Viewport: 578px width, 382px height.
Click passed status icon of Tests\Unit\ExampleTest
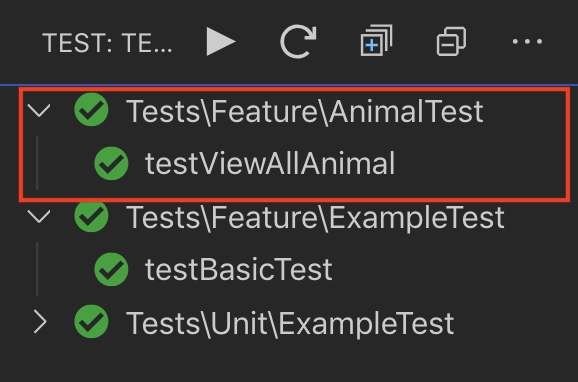coord(91,322)
